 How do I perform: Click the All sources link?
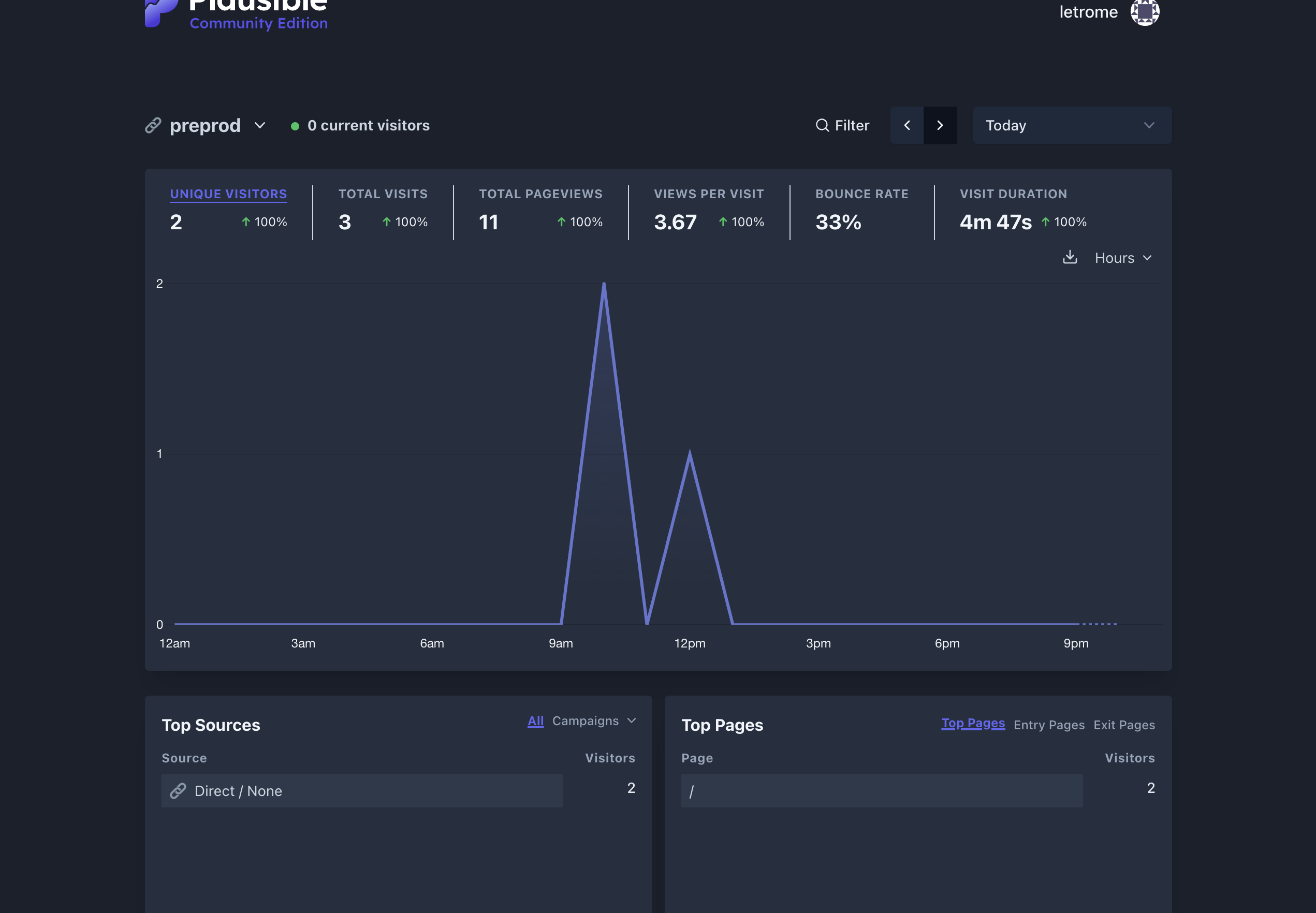tap(534, 721)
